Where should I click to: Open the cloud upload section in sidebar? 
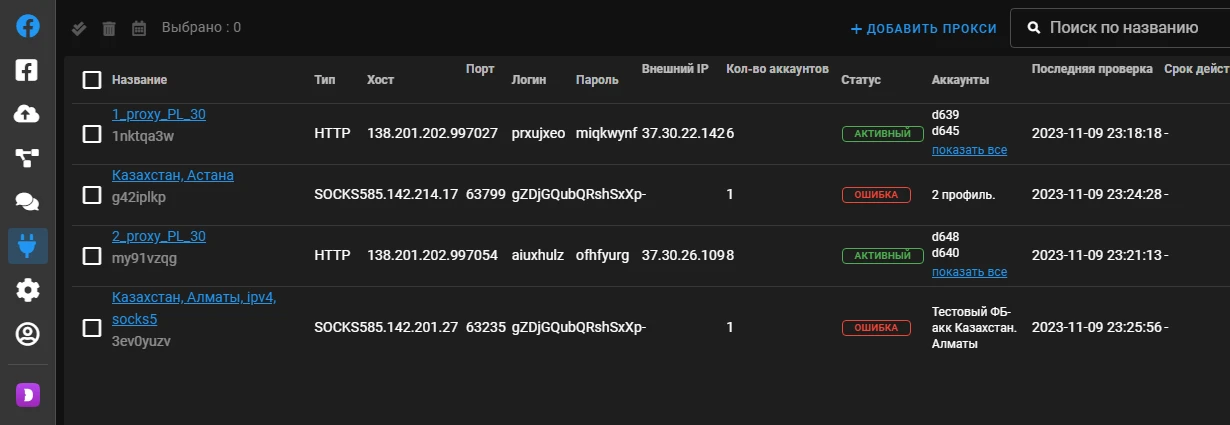coord(27,114)
